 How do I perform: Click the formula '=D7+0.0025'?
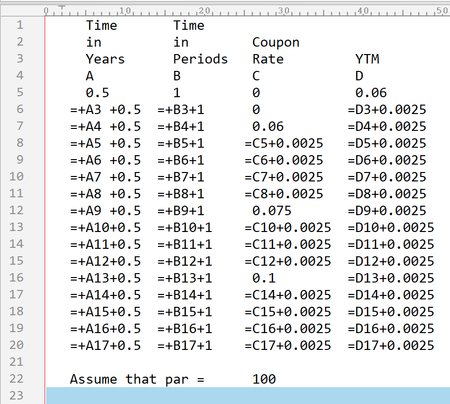click(x=387, y=177)
